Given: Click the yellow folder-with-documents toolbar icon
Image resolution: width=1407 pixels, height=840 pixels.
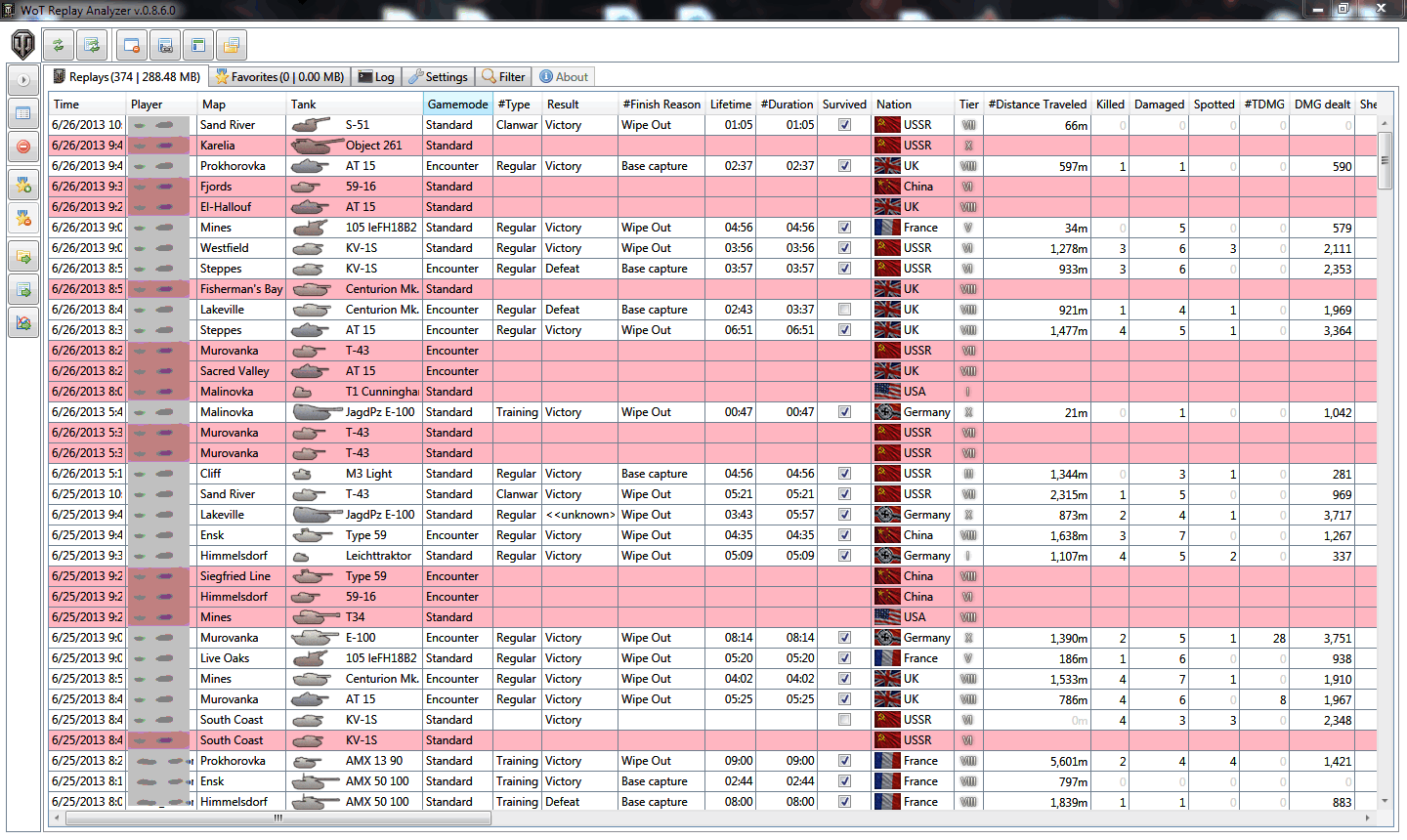Looking at the screenshot, I should pos(231,45).
